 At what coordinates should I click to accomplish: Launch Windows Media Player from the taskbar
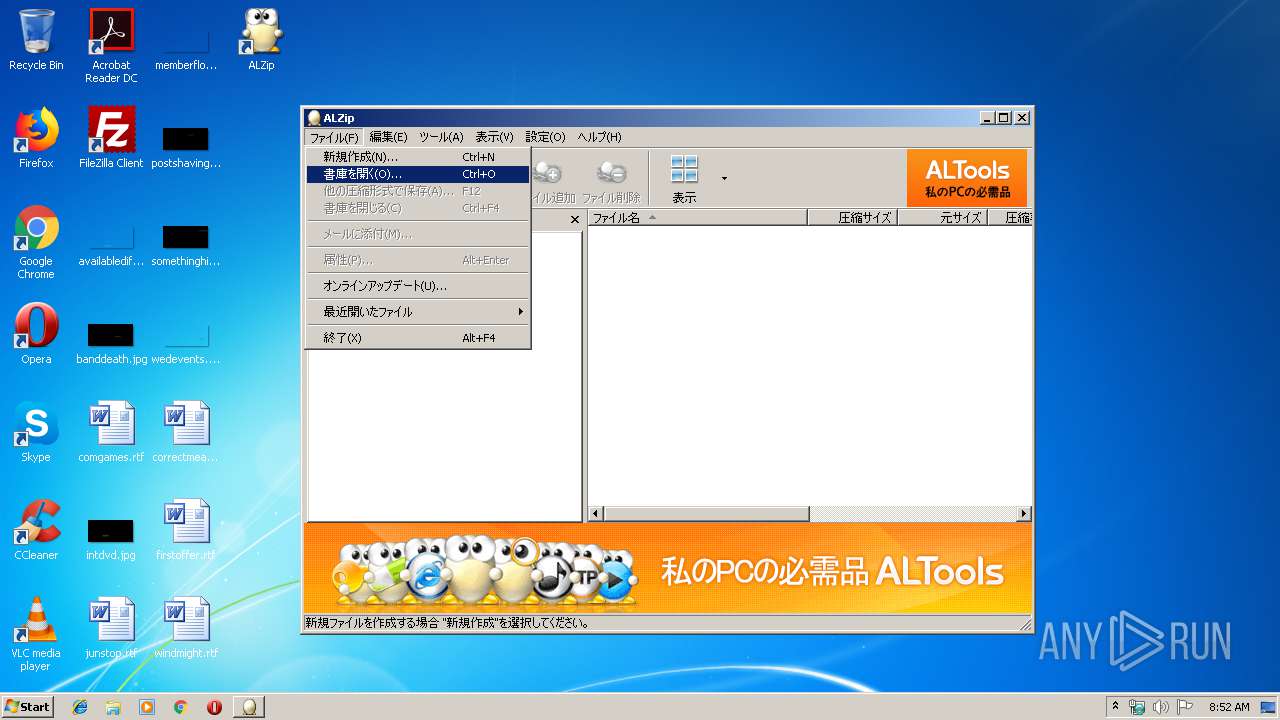coord(147,707)
